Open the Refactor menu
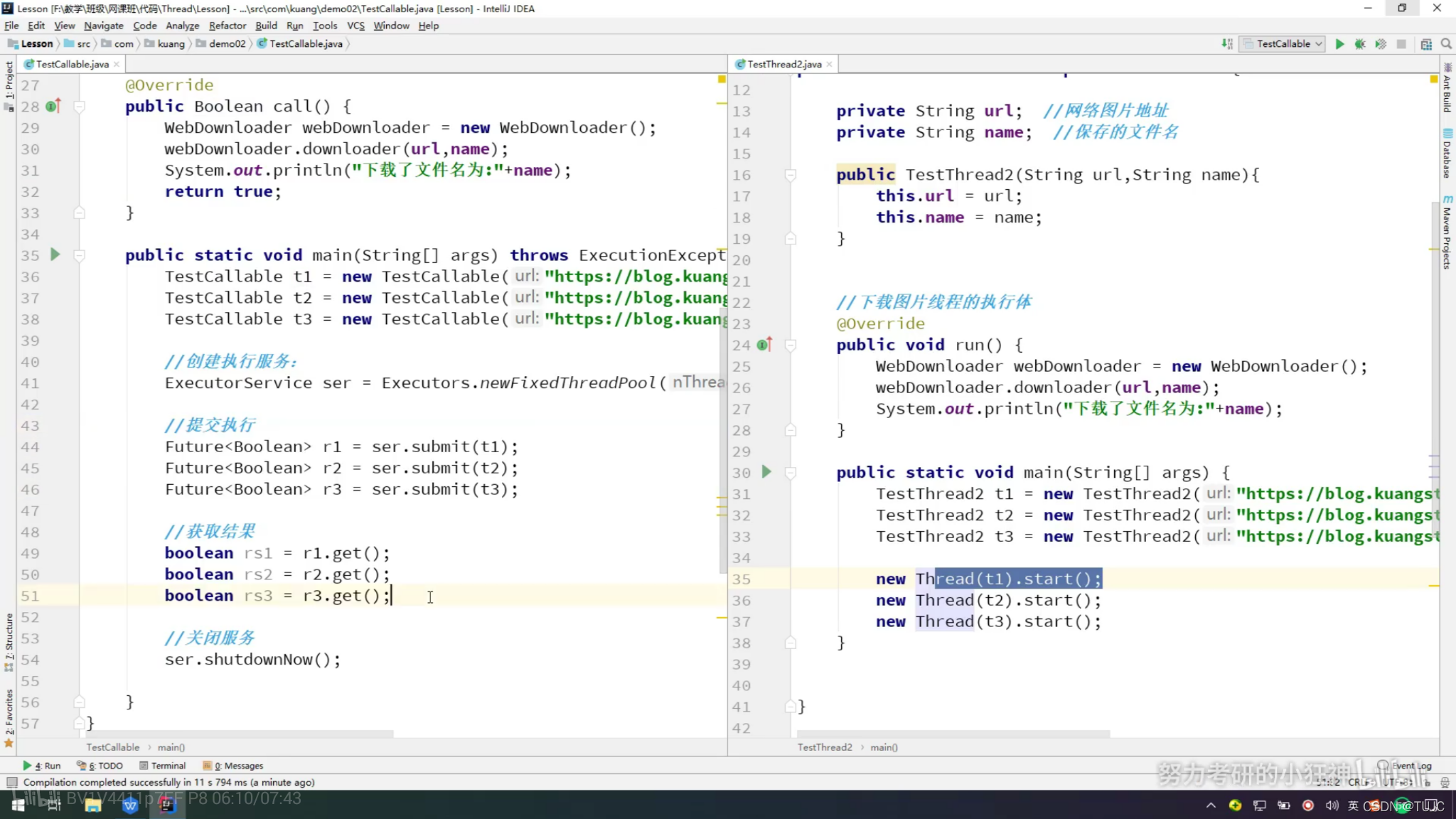 click(x=227, y=26)
